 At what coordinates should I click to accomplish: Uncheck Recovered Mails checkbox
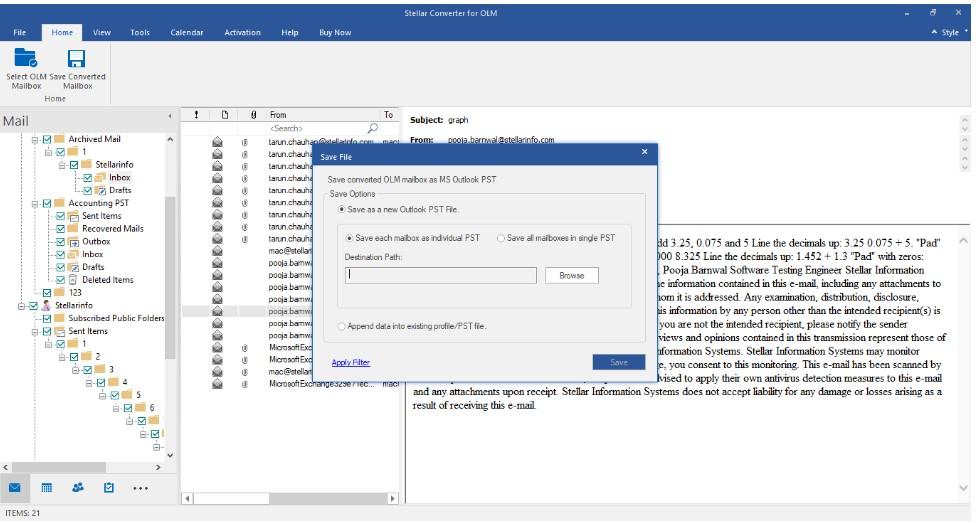coord(61,229)
